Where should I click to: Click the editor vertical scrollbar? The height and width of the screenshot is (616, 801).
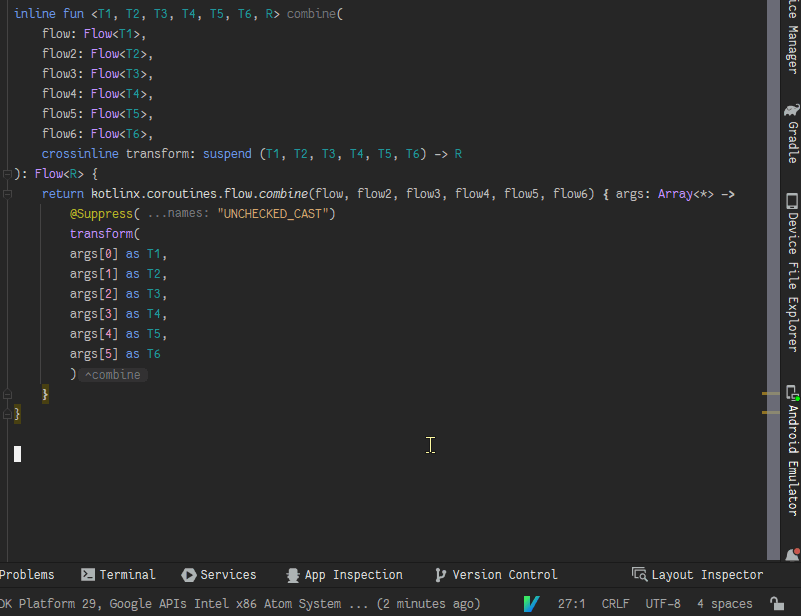773,280
